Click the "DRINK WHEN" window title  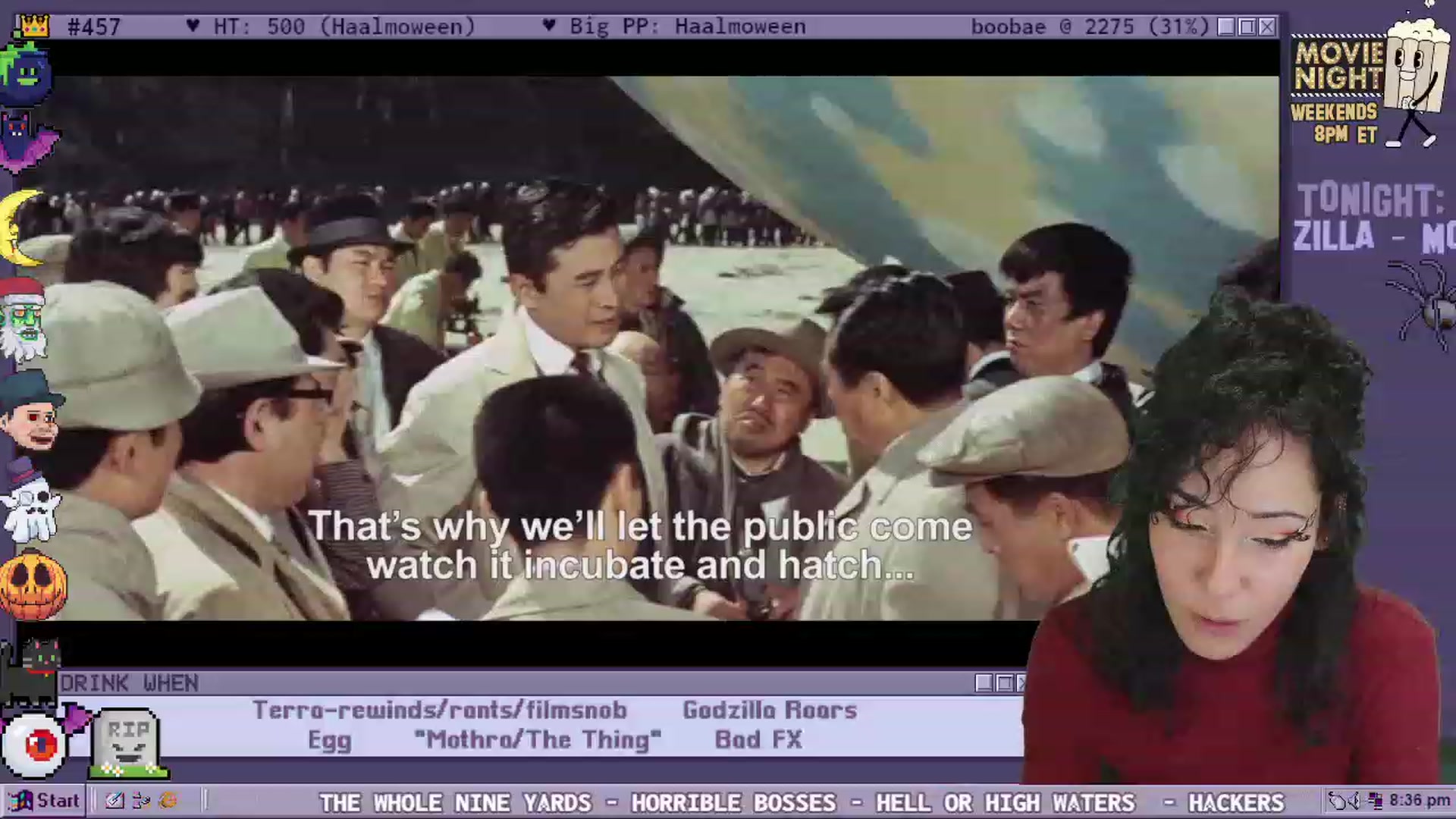[130, 683]
